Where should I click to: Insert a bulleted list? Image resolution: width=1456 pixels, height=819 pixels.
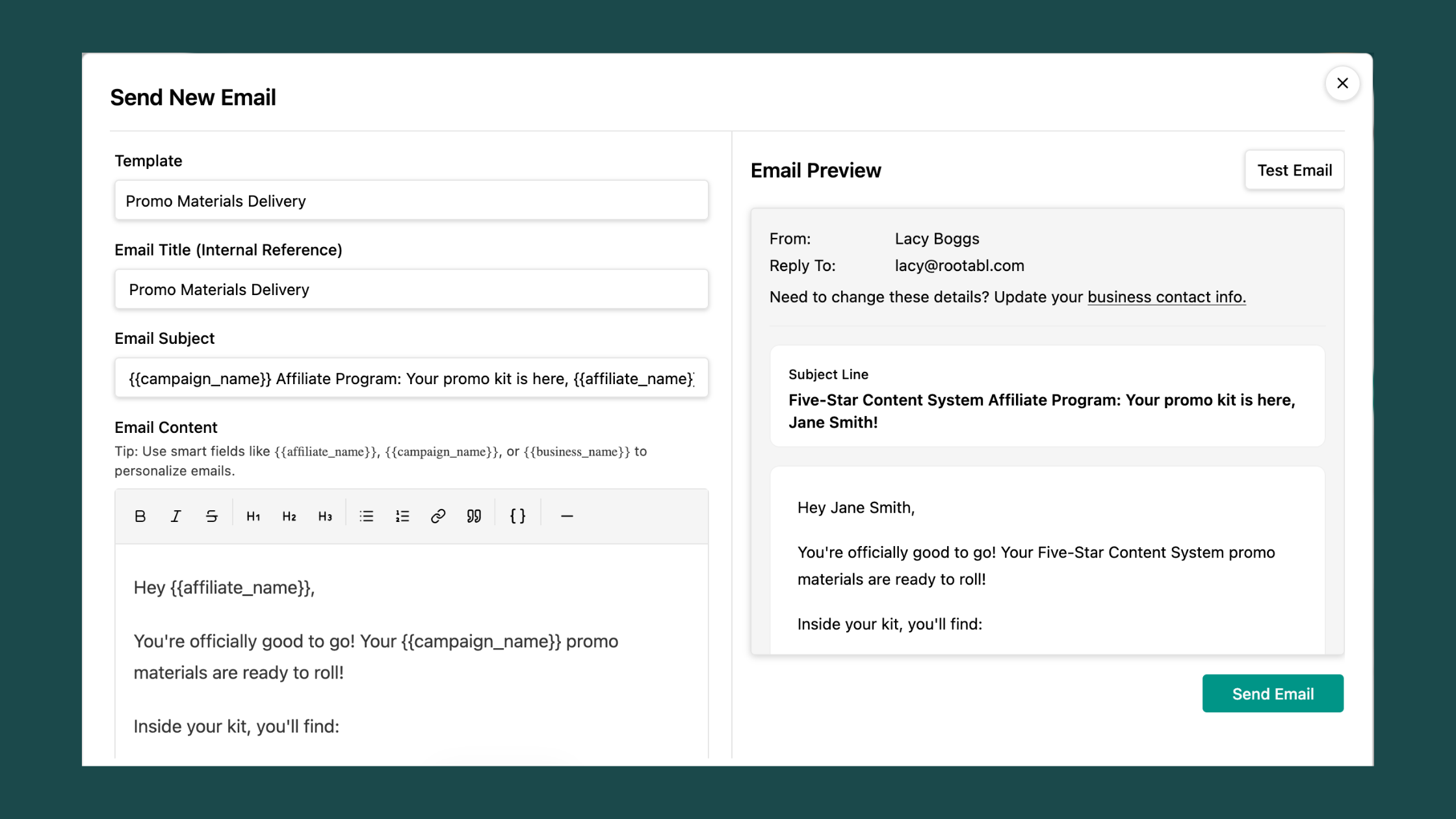pyautogui.click(x=366, y=515)
